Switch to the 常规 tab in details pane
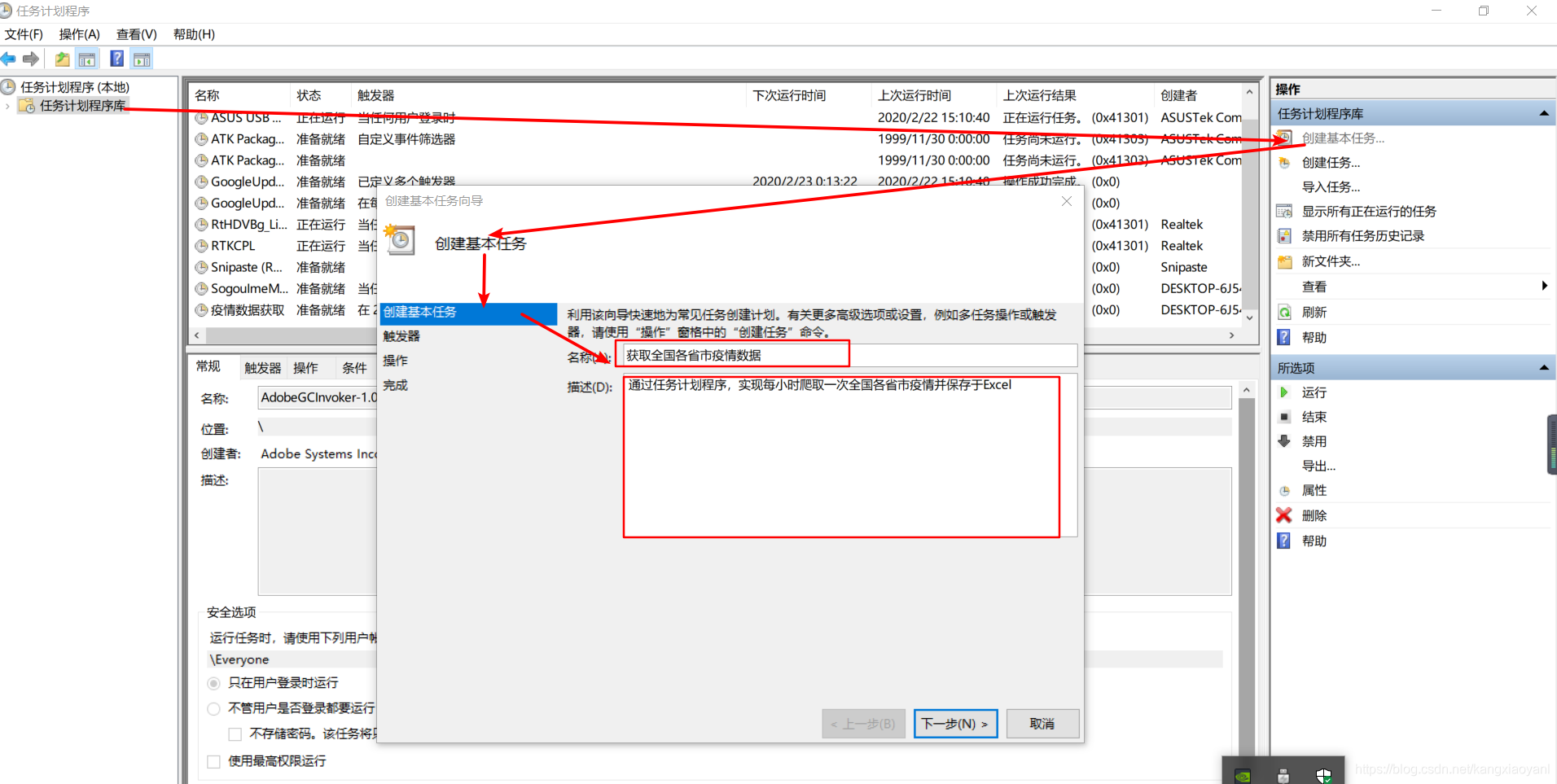 click(208, 366)
